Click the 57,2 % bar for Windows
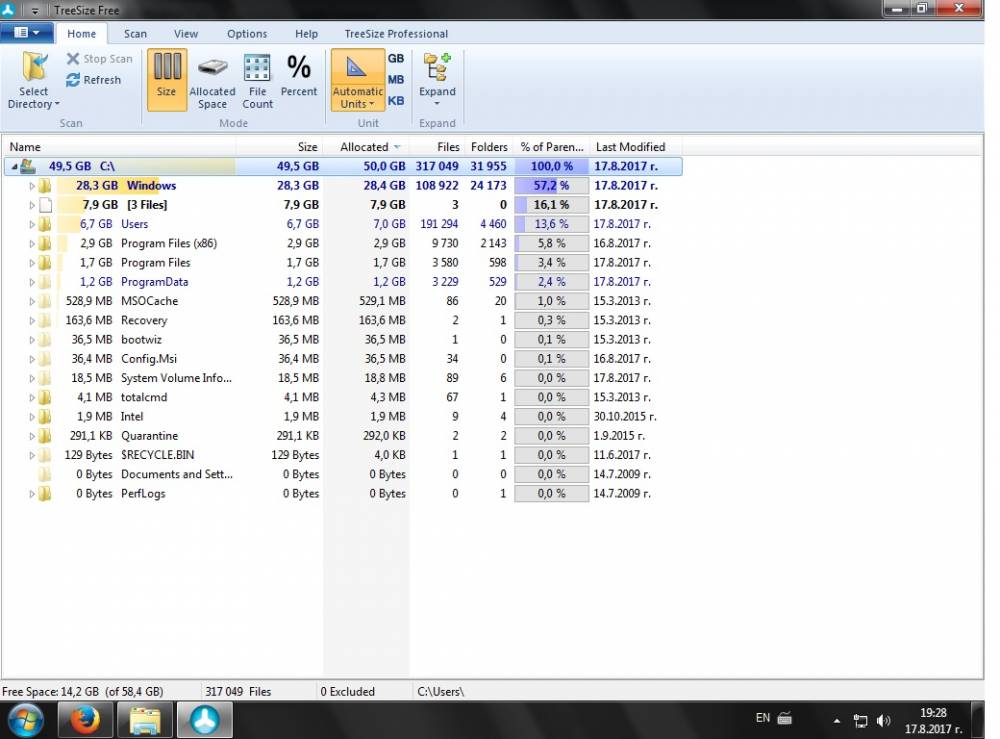1000x739 pixels. 552,186
